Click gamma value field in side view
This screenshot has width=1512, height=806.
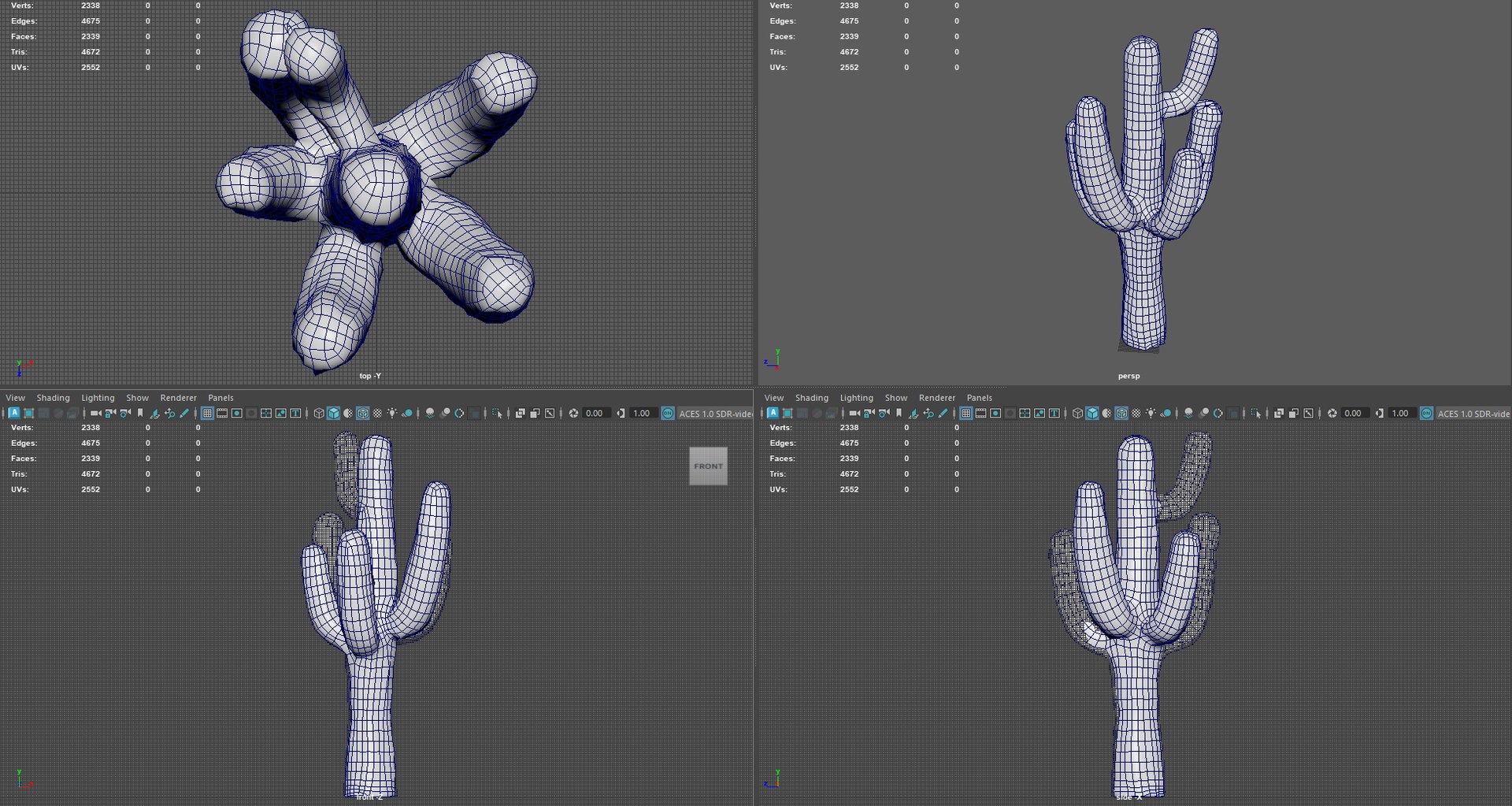tap(1401, 414)
